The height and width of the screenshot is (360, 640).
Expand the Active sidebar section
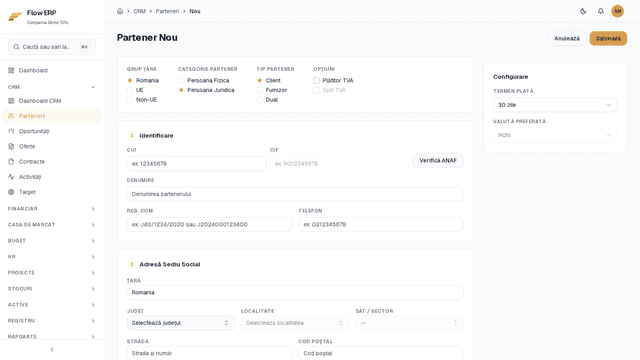(x=52, y=304)
